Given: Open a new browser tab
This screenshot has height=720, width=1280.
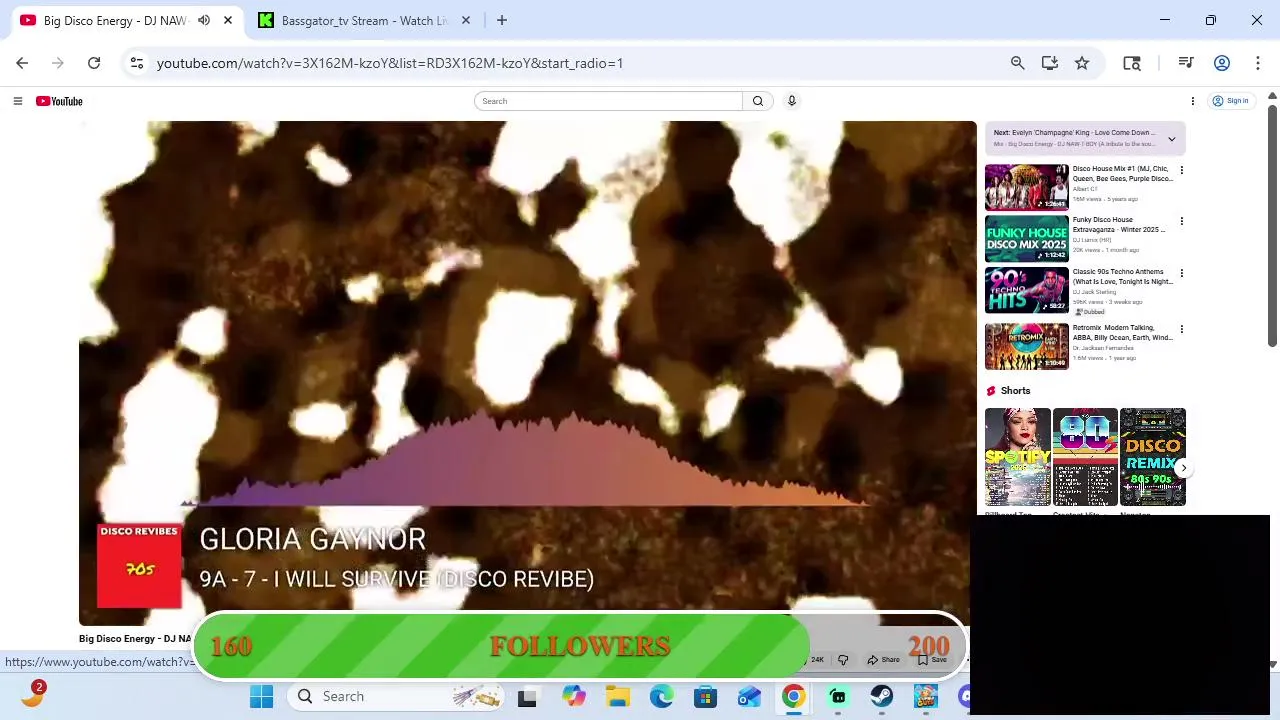Looking at the screenshot, I should click(x=502, y=20).
